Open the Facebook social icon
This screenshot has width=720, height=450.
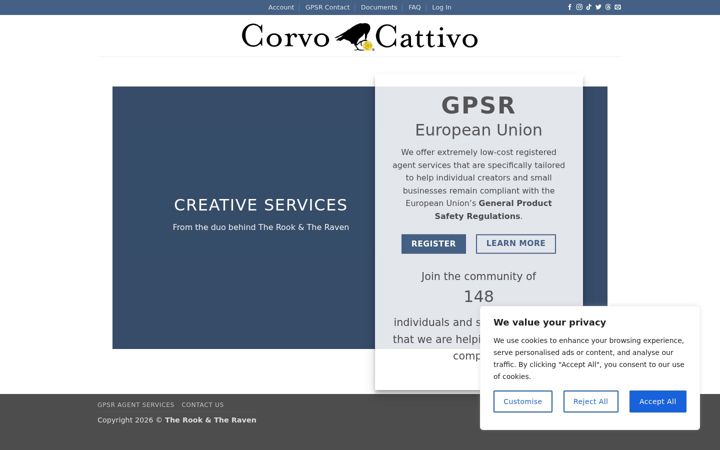click(x=569, y=7)
